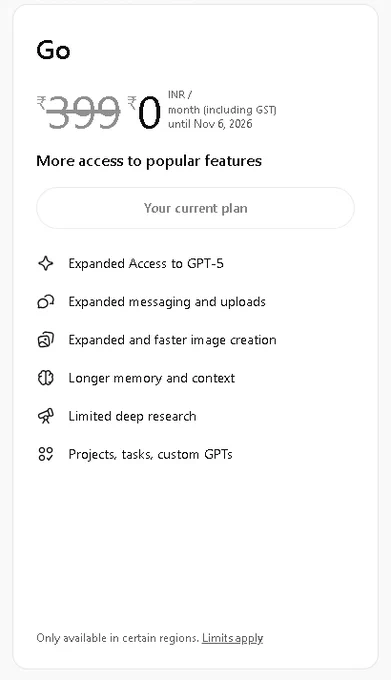Click the Your current plan button
Screen dimensions: 391x680
tap(196, 208)
